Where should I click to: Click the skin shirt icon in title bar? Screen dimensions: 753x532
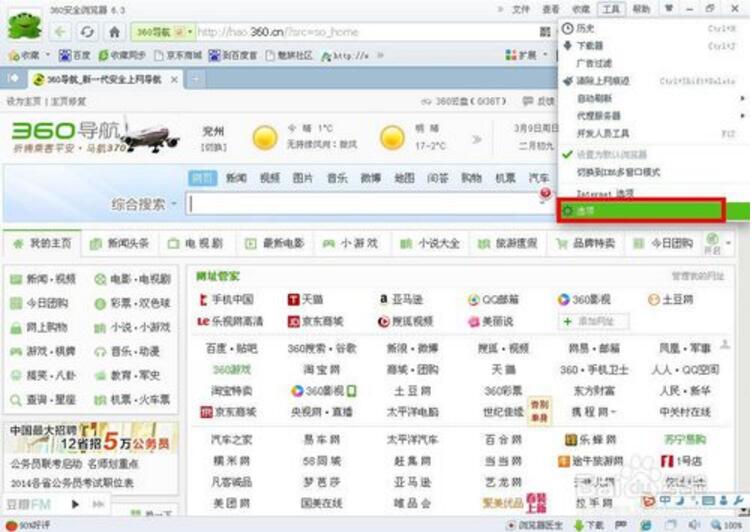[x=668, y=8]
